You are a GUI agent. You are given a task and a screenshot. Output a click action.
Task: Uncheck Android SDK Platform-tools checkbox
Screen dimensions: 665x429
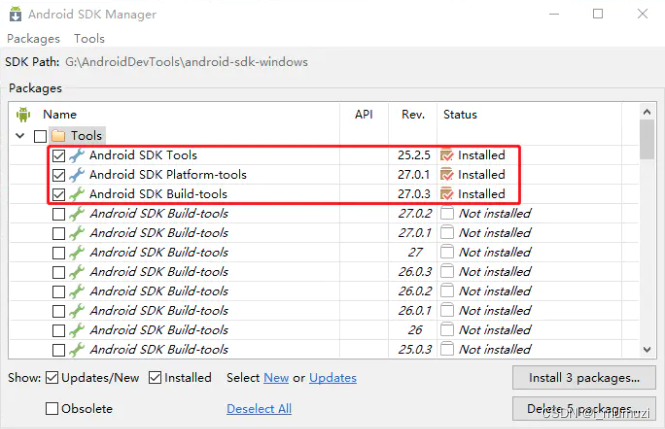coord(59,175)
